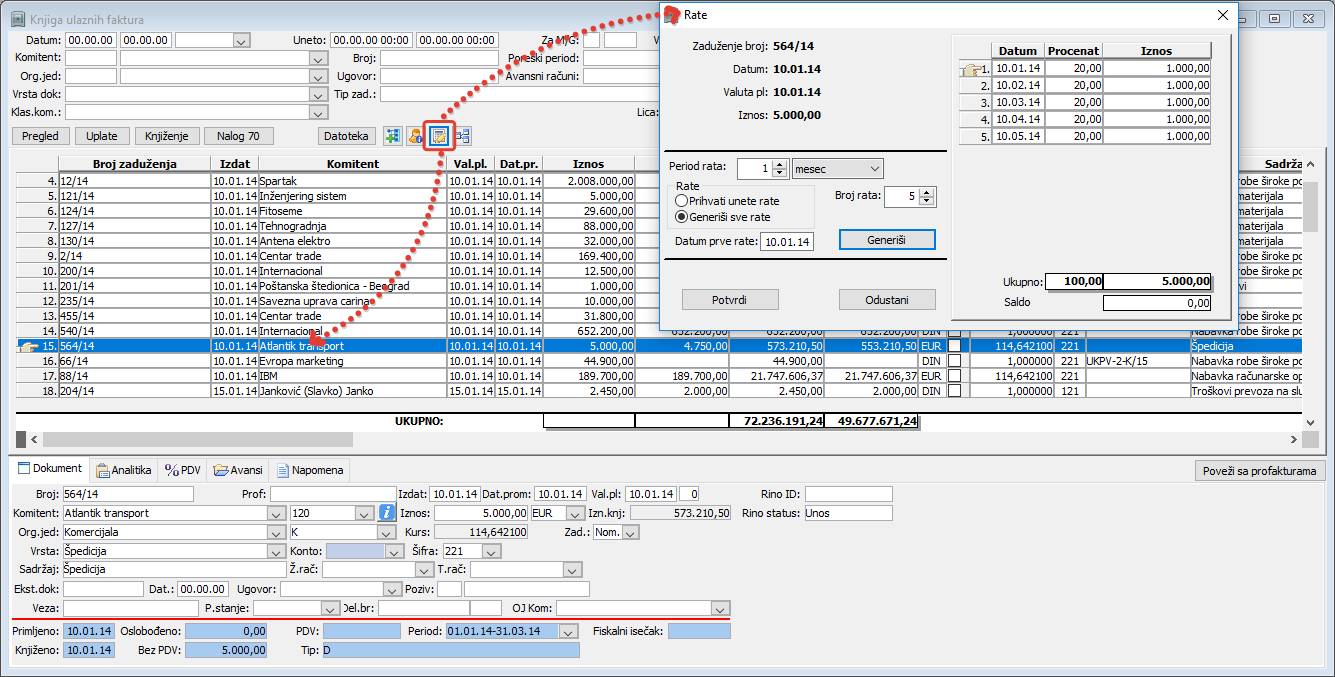This screenshot has height=677, width=1335.
Task: Click the blue info icon next to Komitent
Action: pyautogui.click(x=387, y=513)
